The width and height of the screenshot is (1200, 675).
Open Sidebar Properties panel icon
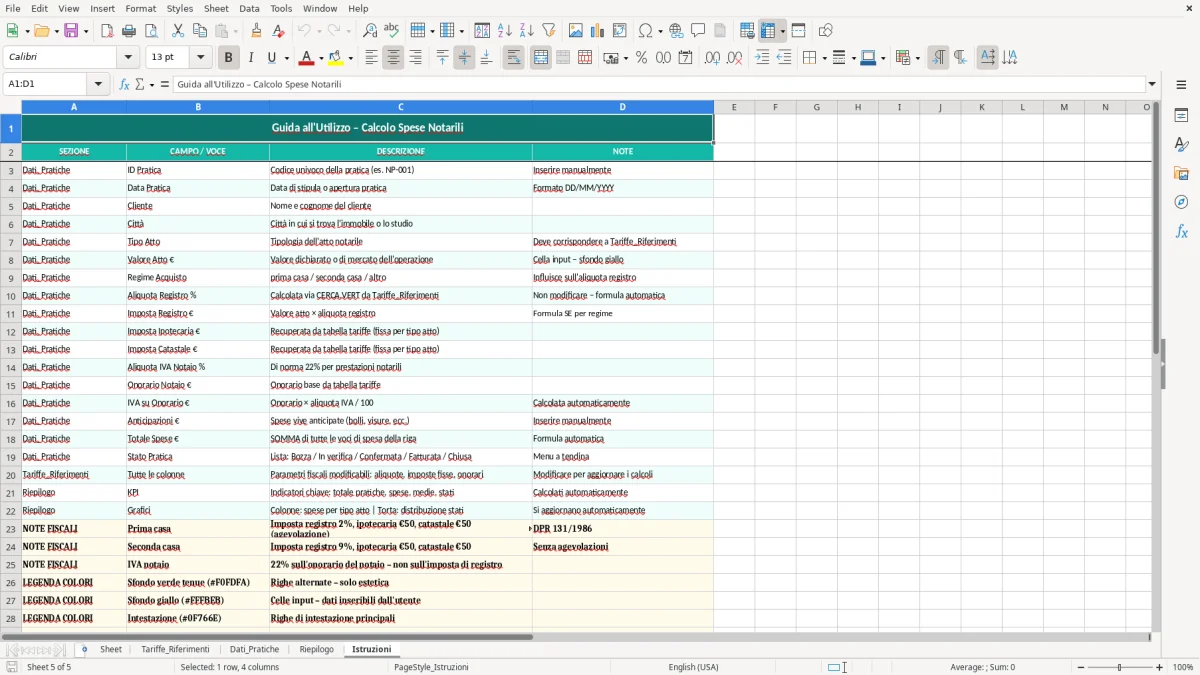[1181, 116]
